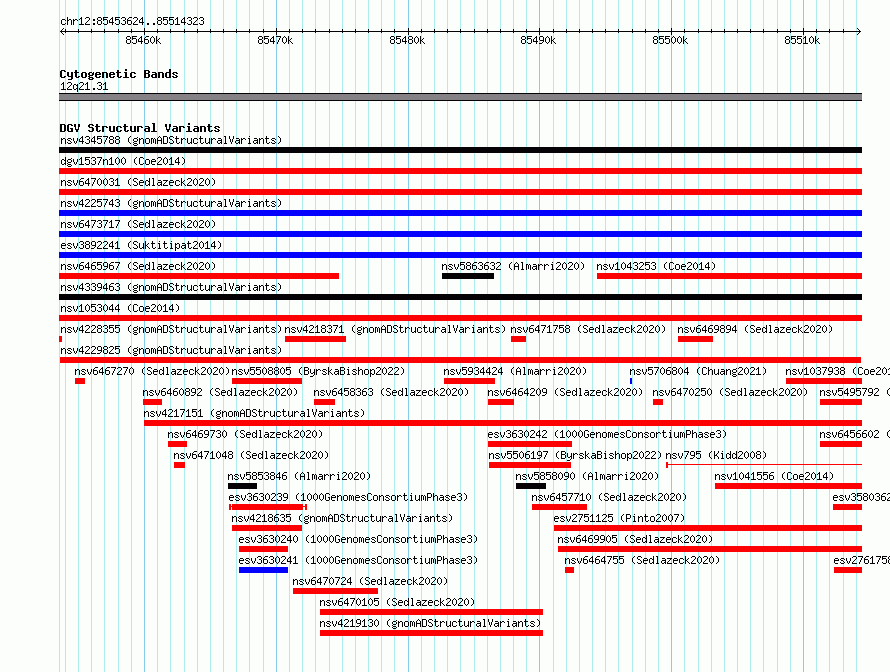The image size is (890, 672).
Task: Click nsv6470250 (Sedlazeck2020) label
Action: pyautogui.click(x=730, y=392)
